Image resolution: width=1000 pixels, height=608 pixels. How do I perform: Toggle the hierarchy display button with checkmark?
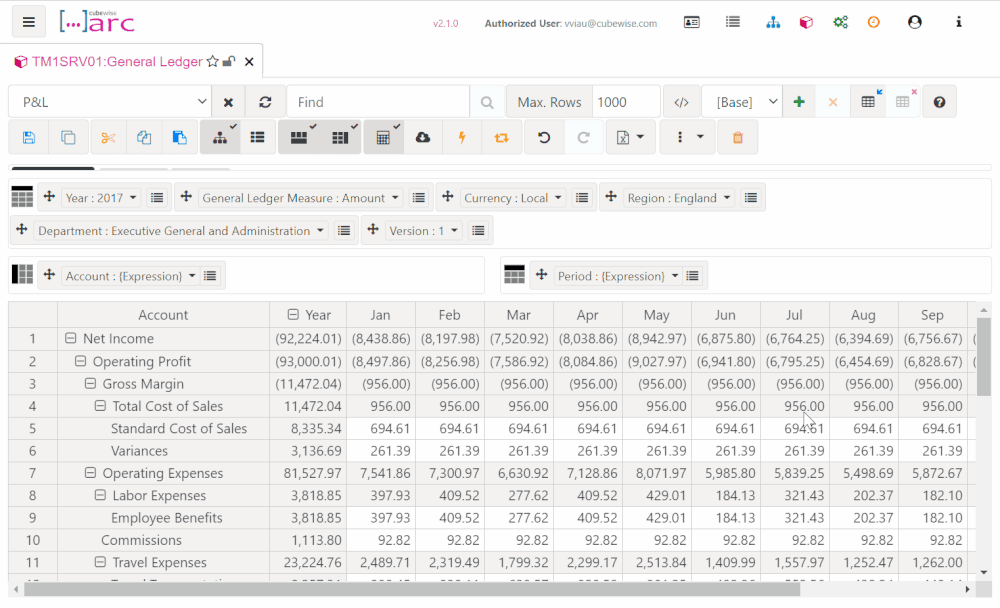(x=220, y=137)
